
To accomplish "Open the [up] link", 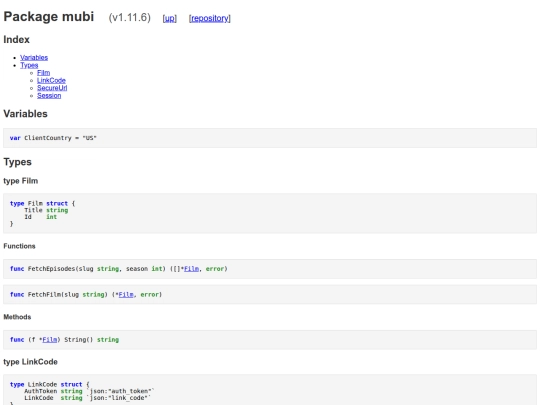I will tap(169, 18).
